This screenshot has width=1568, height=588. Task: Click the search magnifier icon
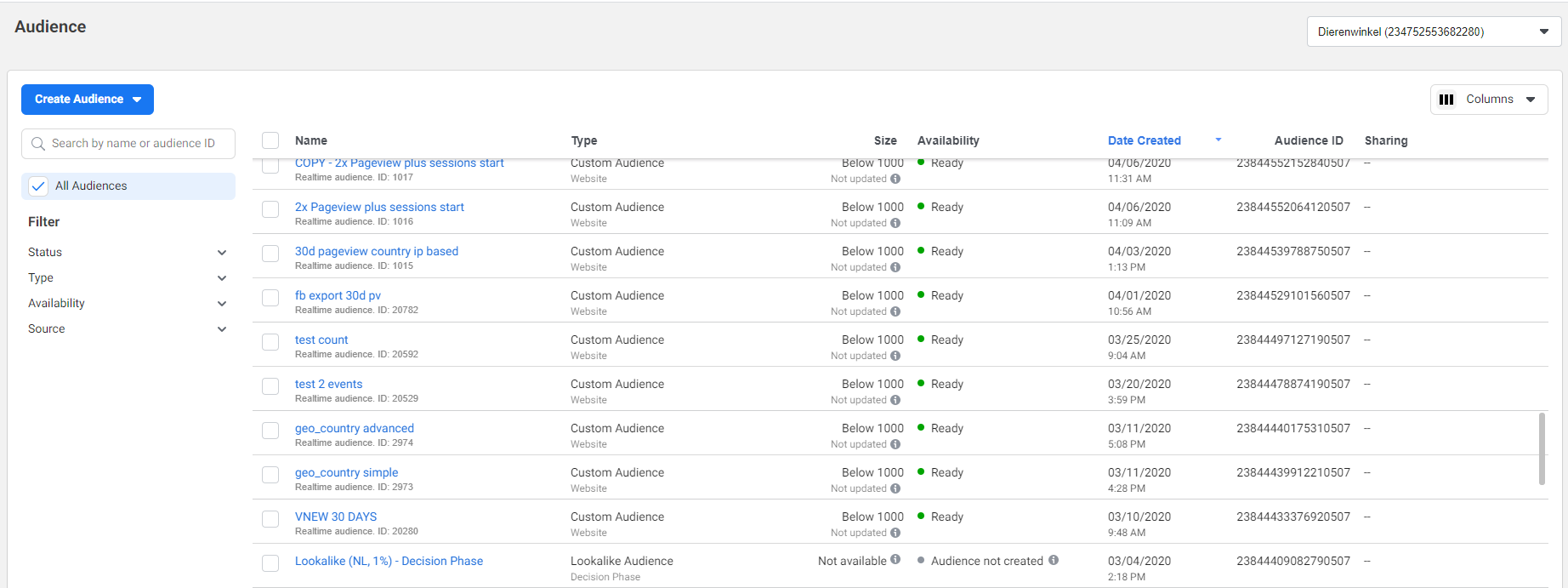(38, 144)
